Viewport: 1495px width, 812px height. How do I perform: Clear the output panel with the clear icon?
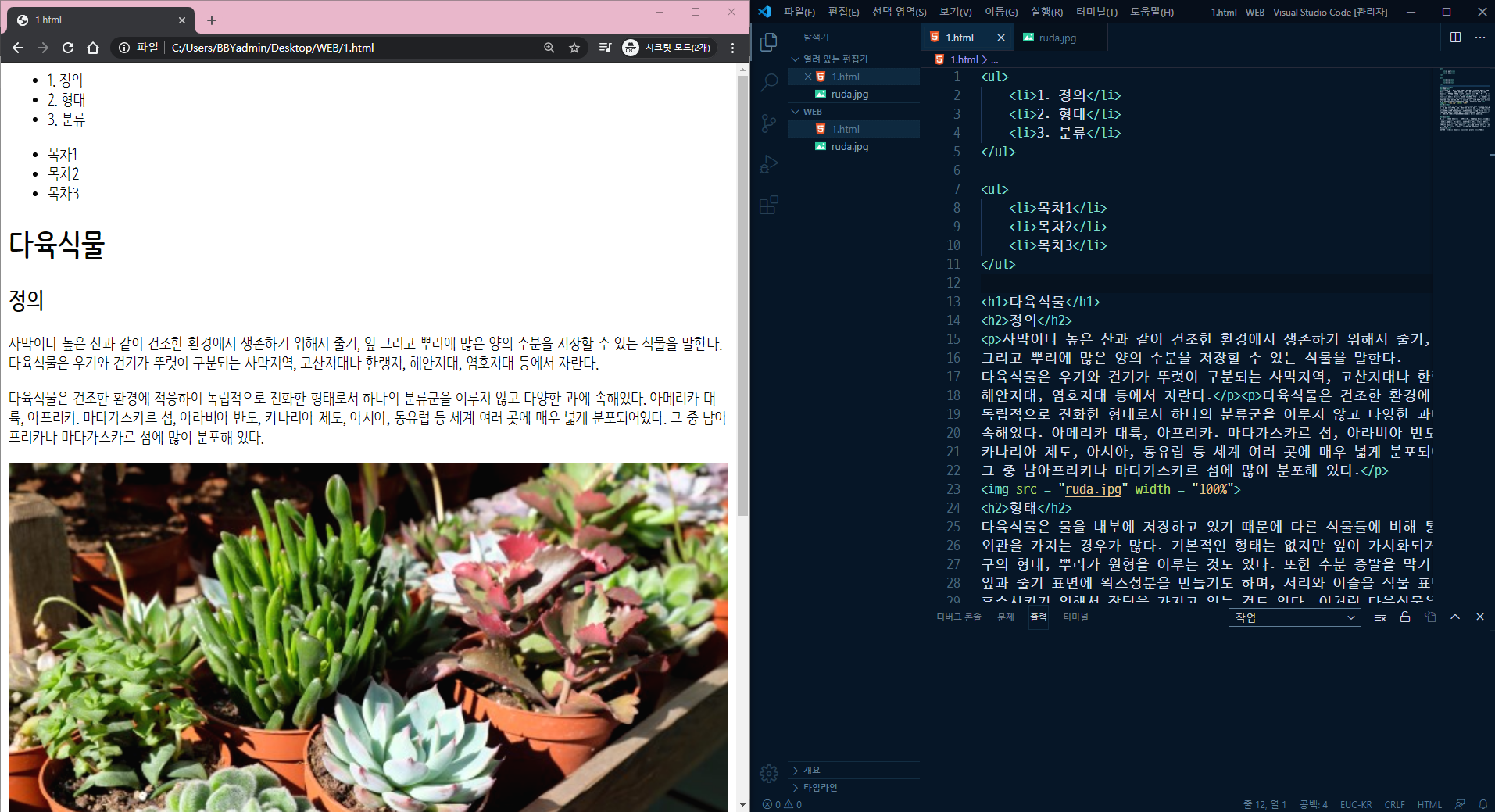point(1380,617)
